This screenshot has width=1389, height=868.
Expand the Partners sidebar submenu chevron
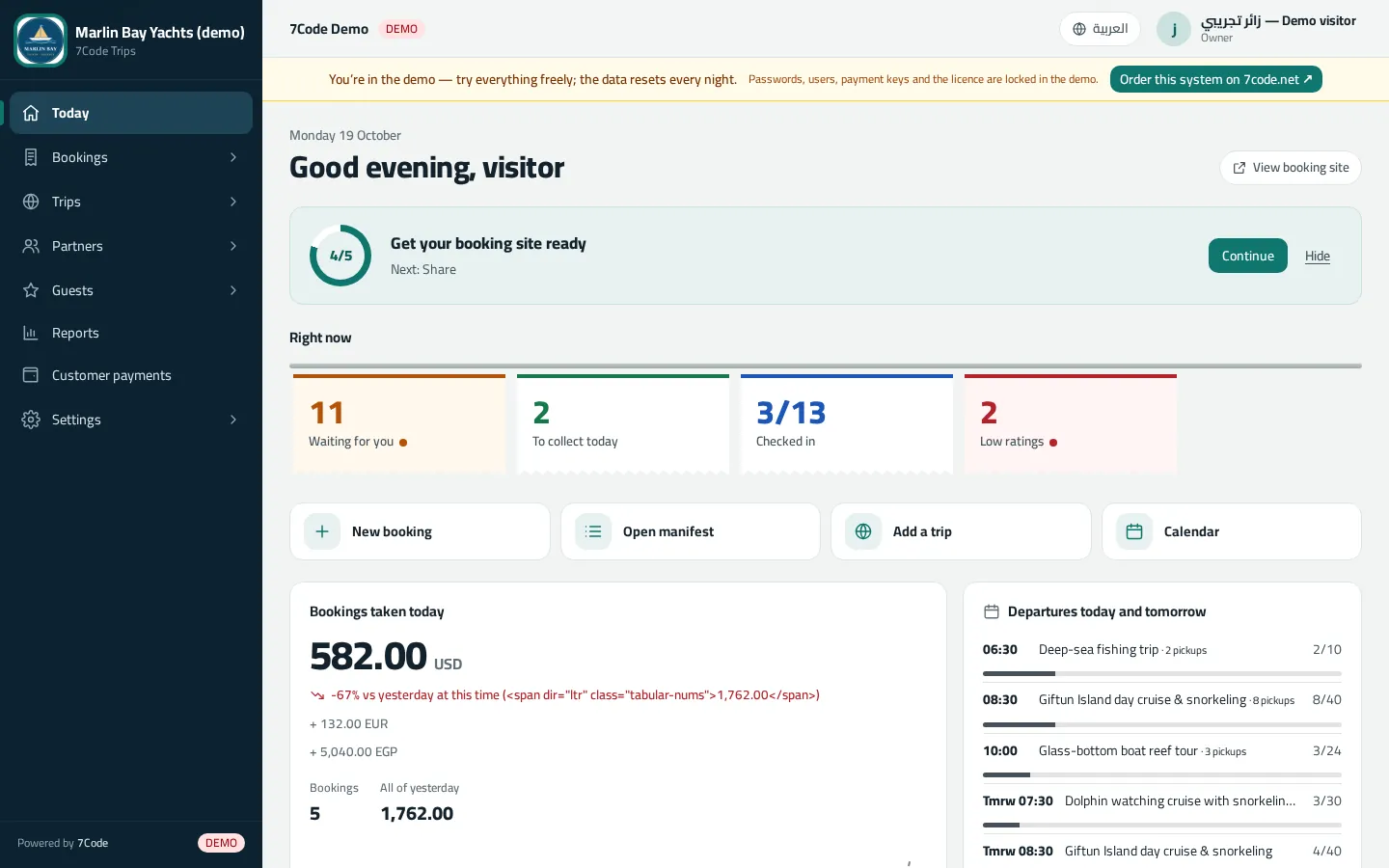click(233, 246)
